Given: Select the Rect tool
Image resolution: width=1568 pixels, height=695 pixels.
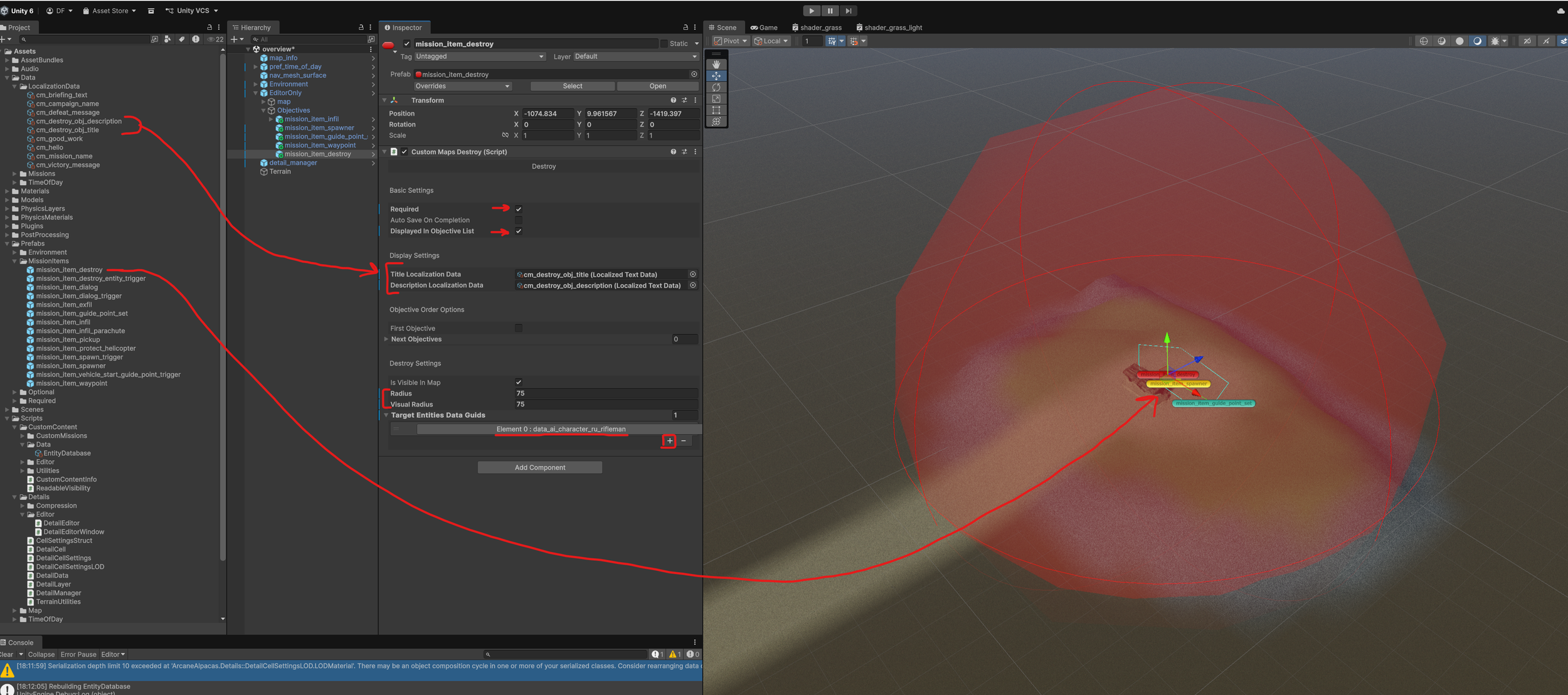Looking at the screenshot, I should tap(716, 110).
